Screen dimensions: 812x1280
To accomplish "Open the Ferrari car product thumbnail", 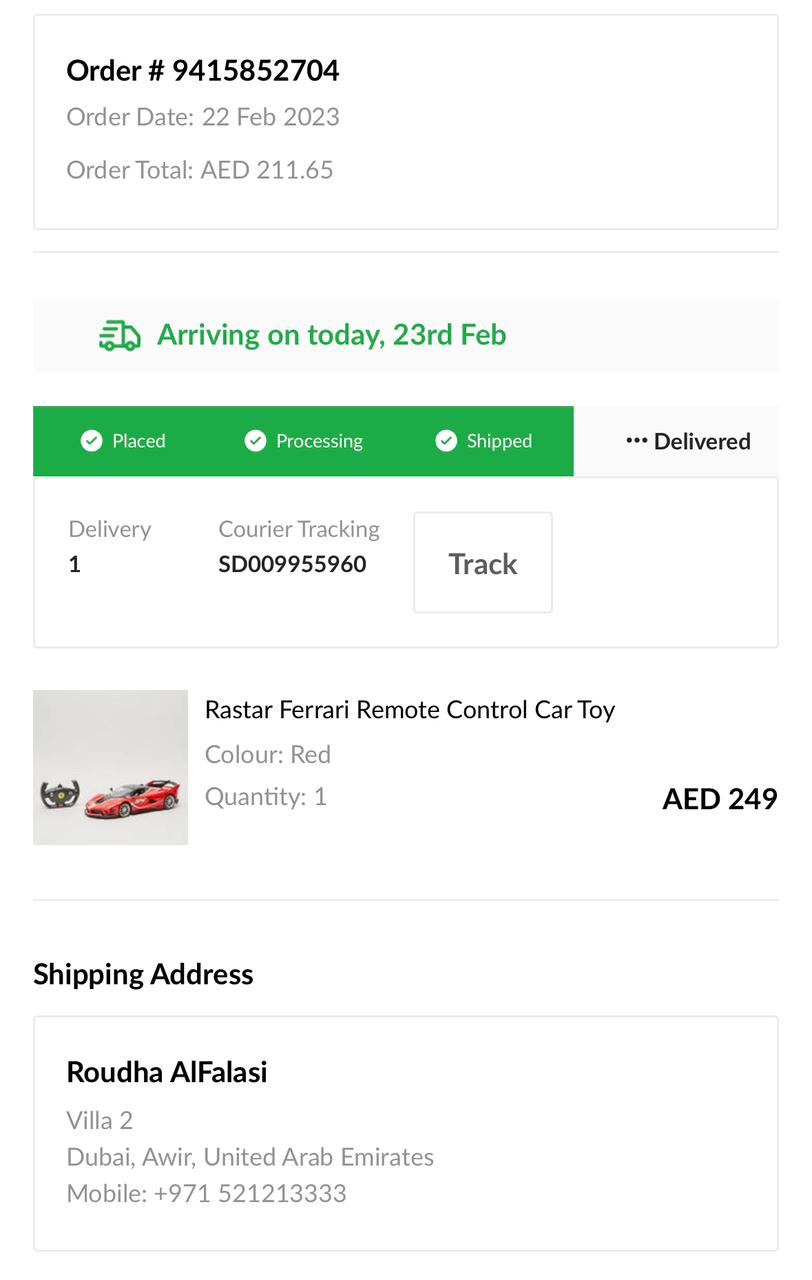I will (x=110, y=767).
